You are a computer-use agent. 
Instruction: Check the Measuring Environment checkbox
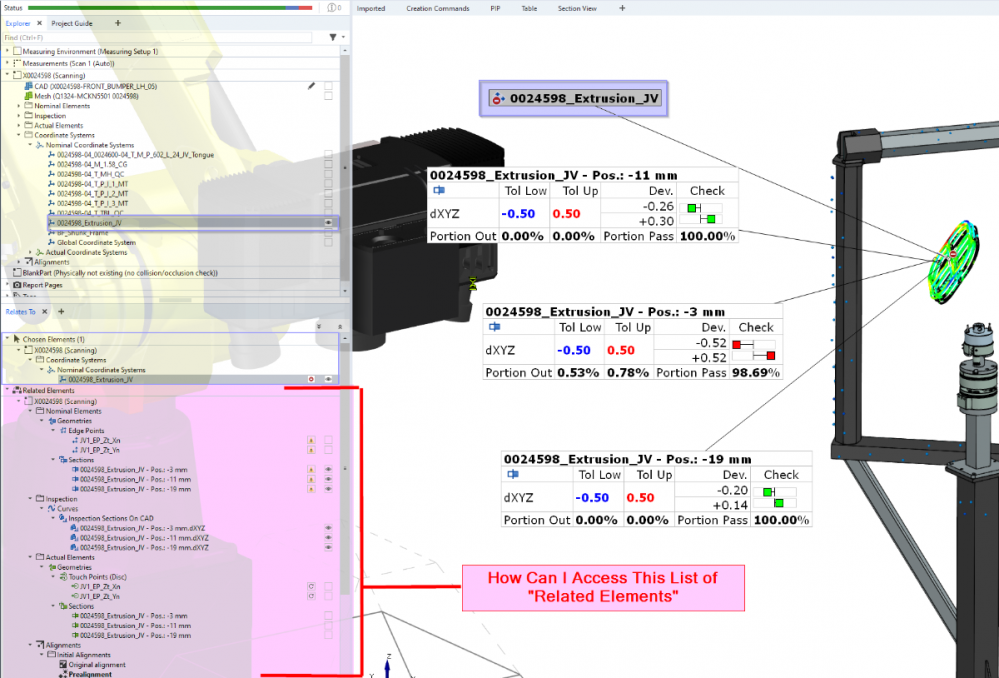16,51
